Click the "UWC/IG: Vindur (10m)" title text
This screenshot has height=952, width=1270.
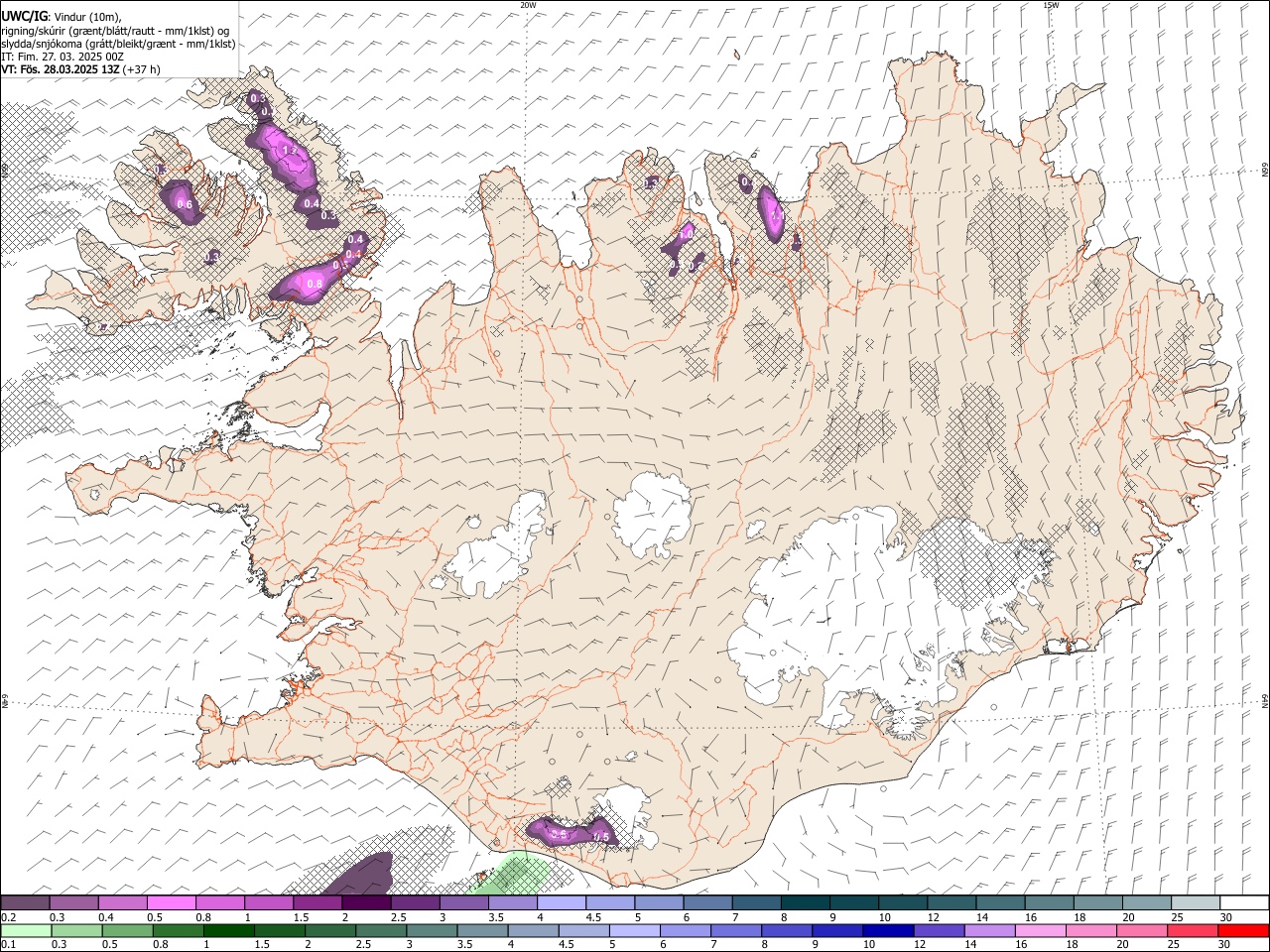click(62, 16)
